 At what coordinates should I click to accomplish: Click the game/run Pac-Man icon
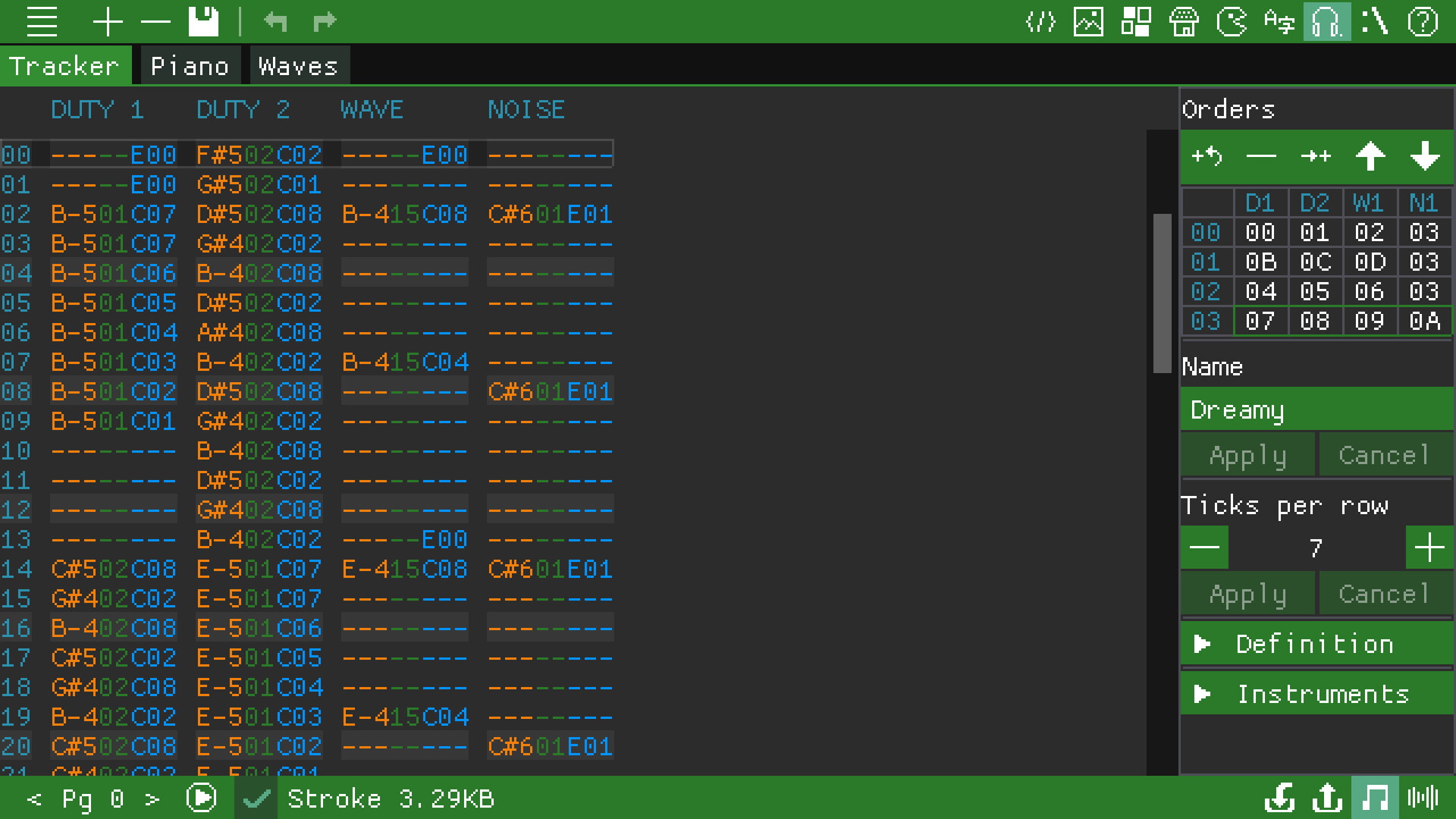tap(1232, 22)
